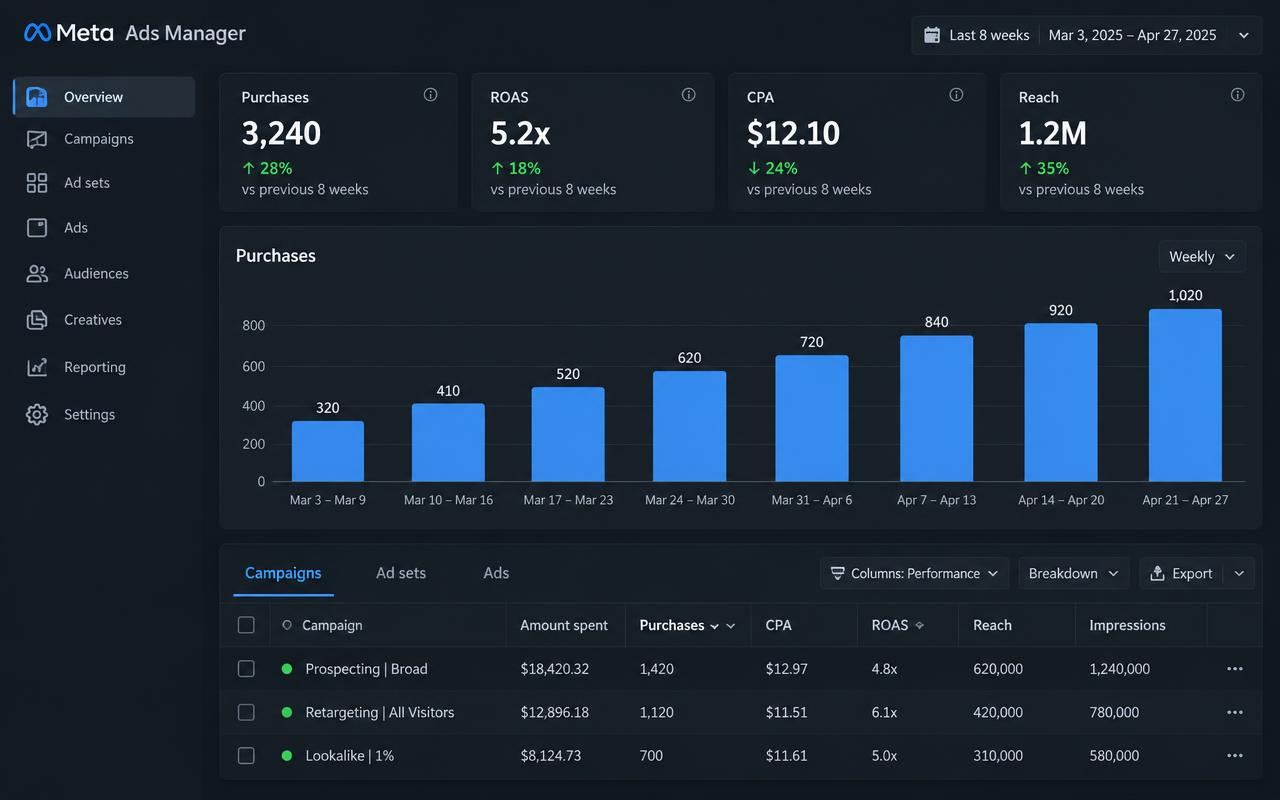Toggle the select-all campaigns checkbox
The width and height of the screenshot is (1280, 800).
(x=246, y=625)
